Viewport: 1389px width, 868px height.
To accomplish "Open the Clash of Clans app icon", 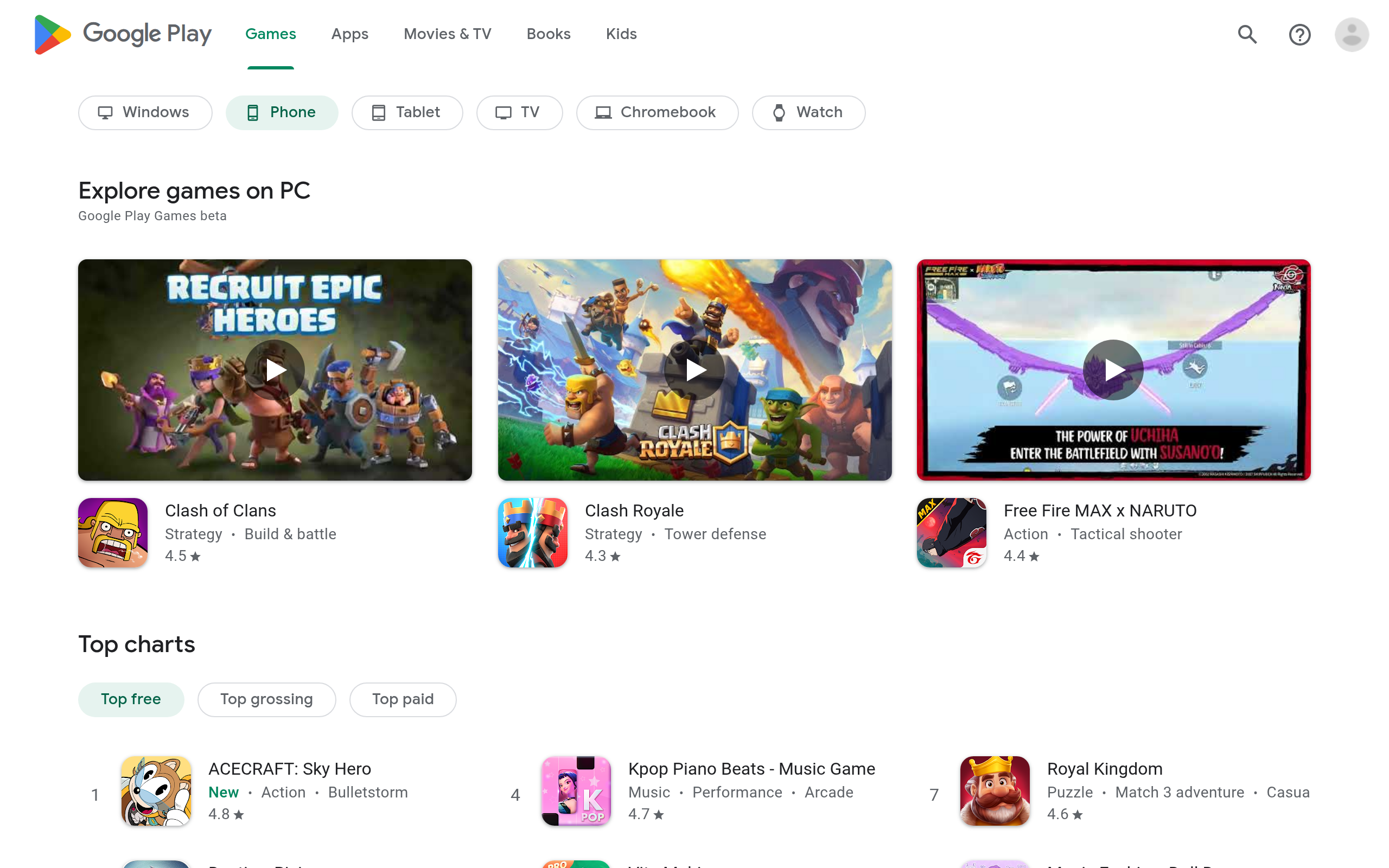I will coord(113,533).
